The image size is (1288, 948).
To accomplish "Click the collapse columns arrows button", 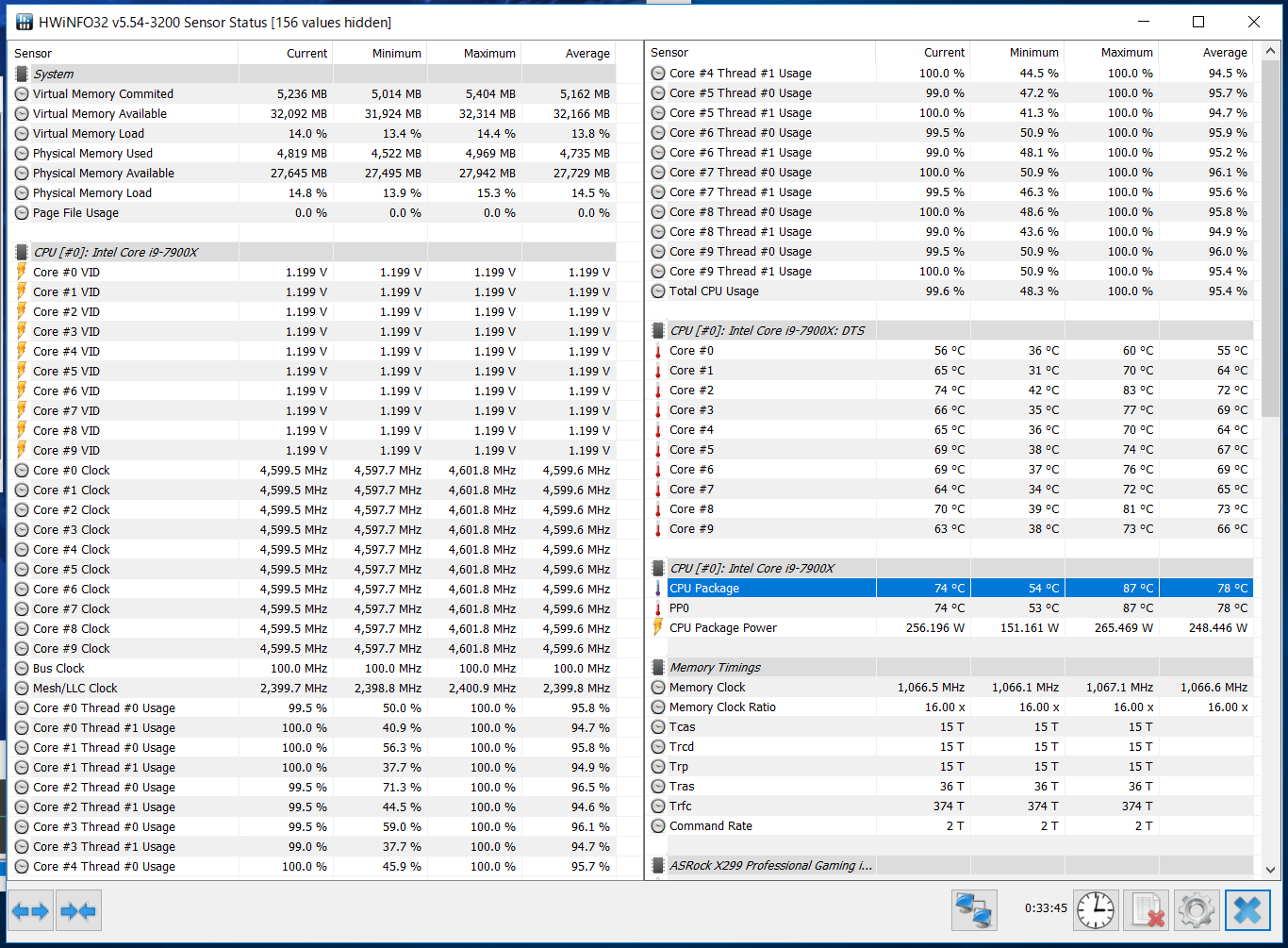I will [x=78, y=911].
